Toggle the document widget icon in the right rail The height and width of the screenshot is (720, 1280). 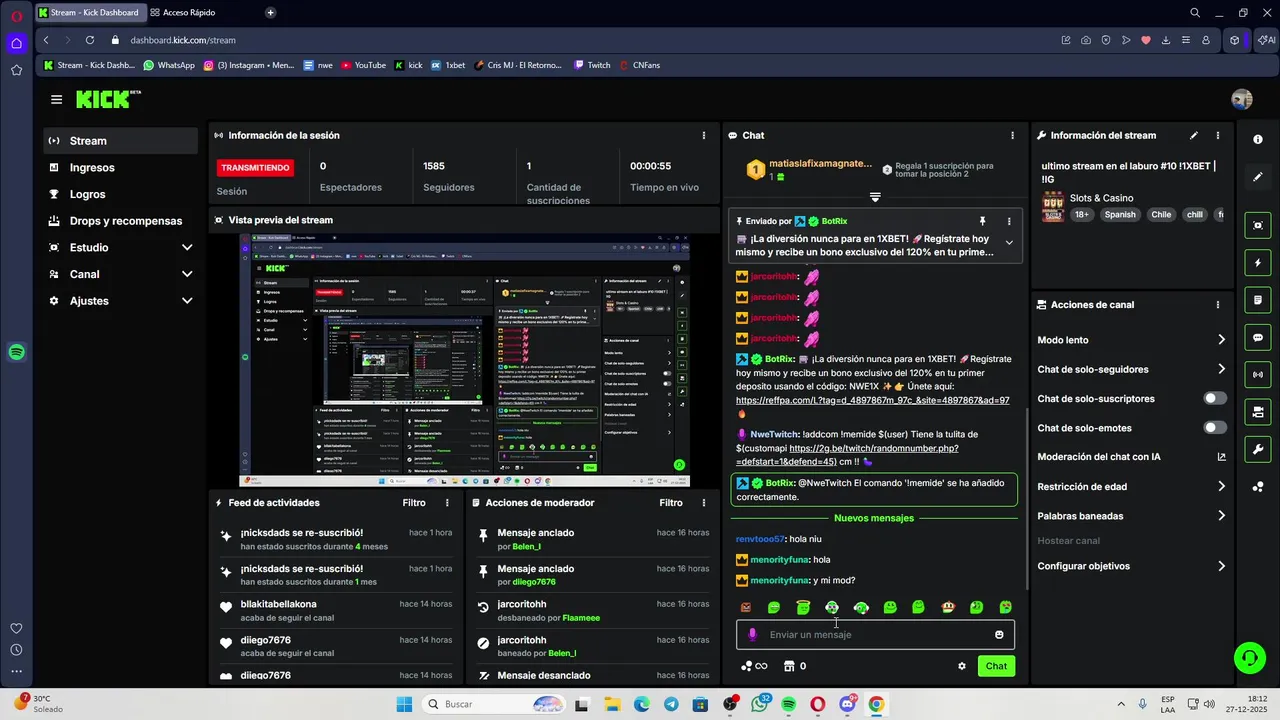tap(1258, 300)
